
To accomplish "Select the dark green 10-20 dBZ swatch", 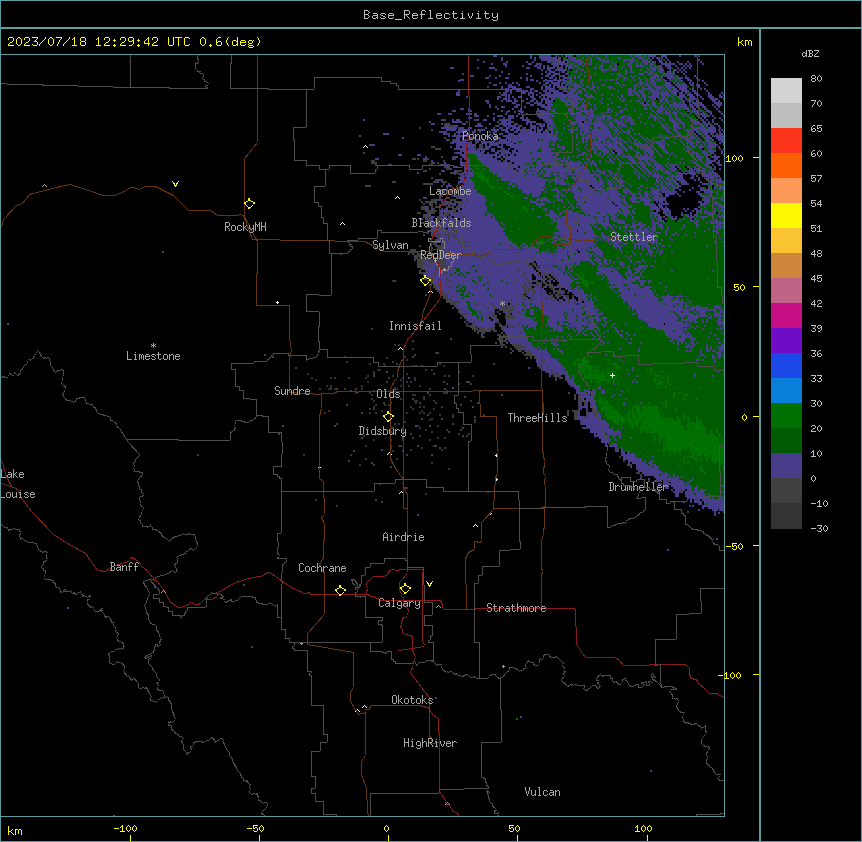I will click(786, 441).
